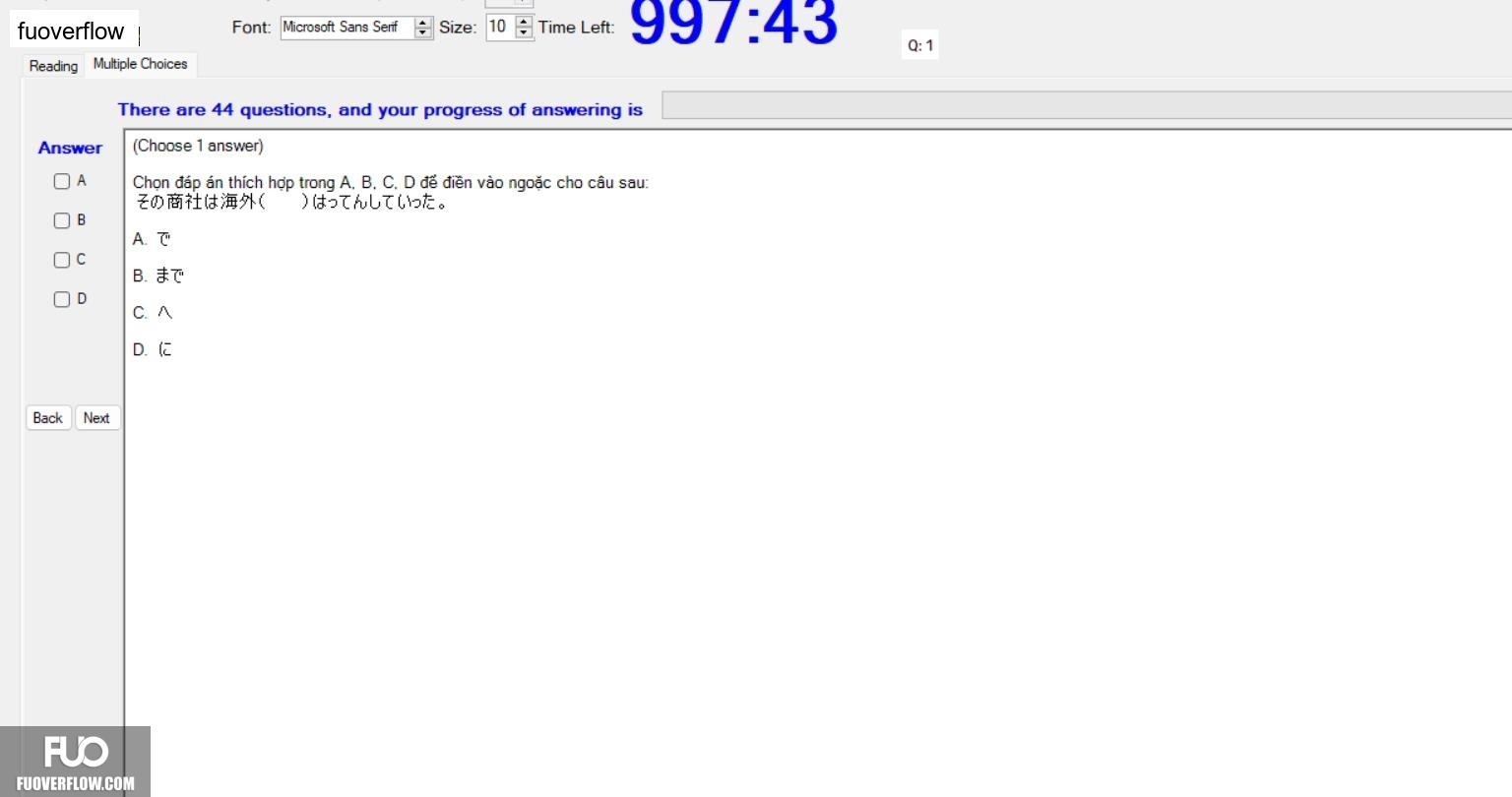Screen dimensions: 1512x797
Task: Switch to the Reading tab
Action: (53, 66)
